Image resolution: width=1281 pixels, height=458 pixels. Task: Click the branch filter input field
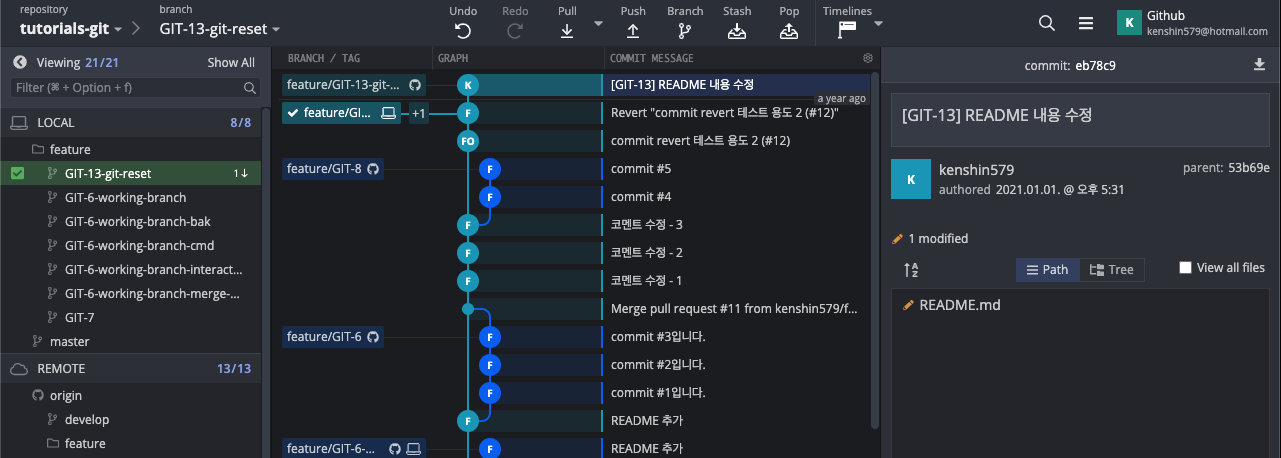coord(125,88)
